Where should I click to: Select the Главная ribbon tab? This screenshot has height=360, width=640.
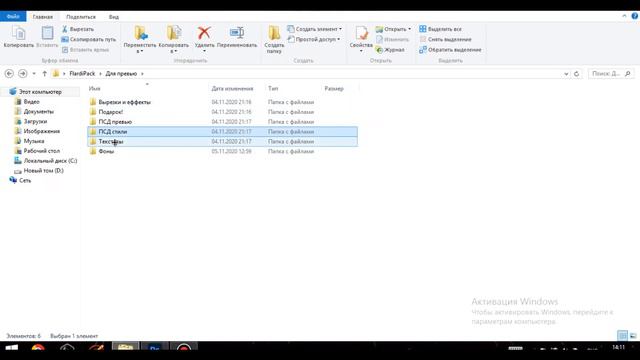(43, 17)
